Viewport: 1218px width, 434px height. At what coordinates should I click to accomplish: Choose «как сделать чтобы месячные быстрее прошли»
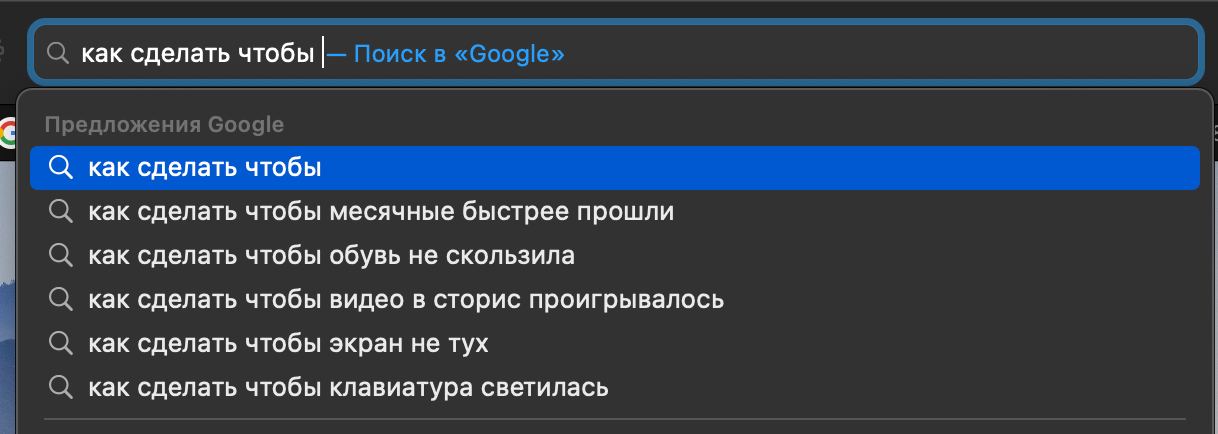(x=381, y=212)
